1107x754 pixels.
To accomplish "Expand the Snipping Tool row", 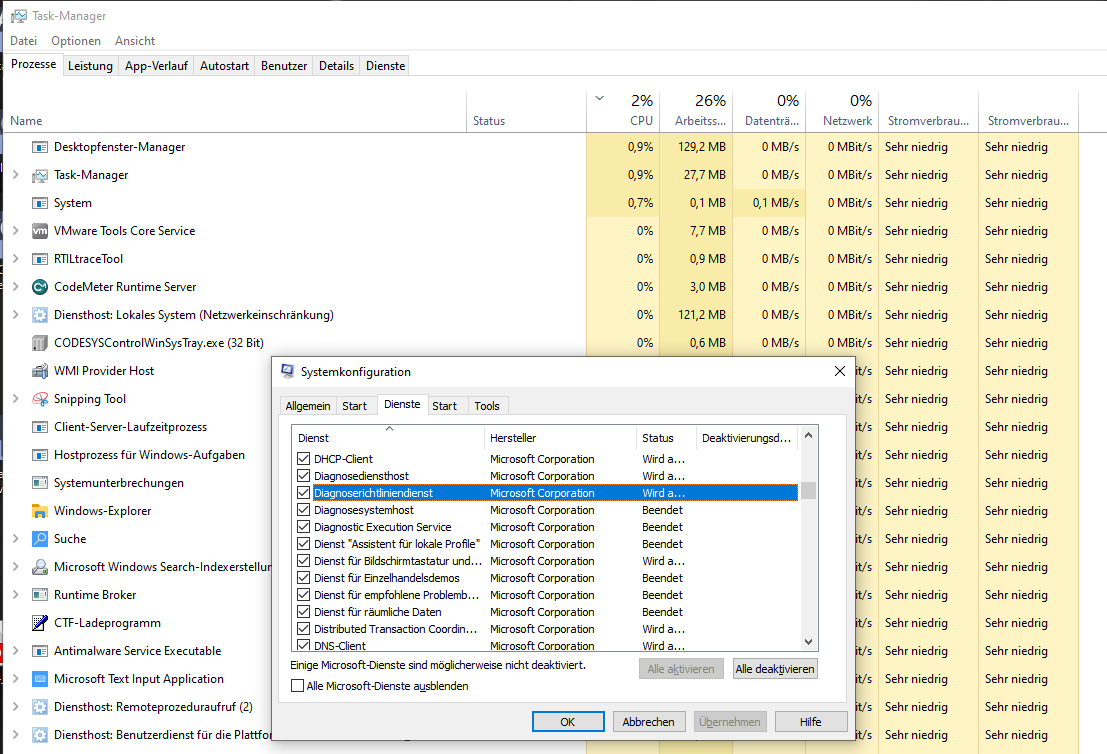I will (x=16, y=398).
